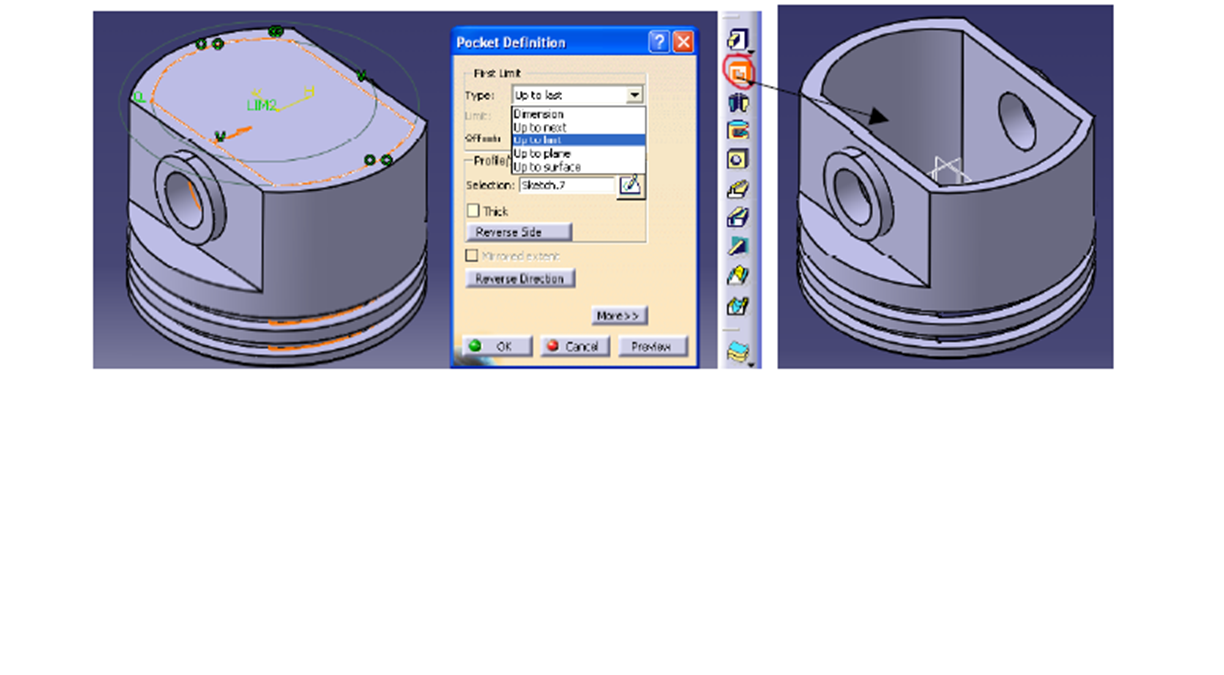Open the Hole tool

coord(737,157)
